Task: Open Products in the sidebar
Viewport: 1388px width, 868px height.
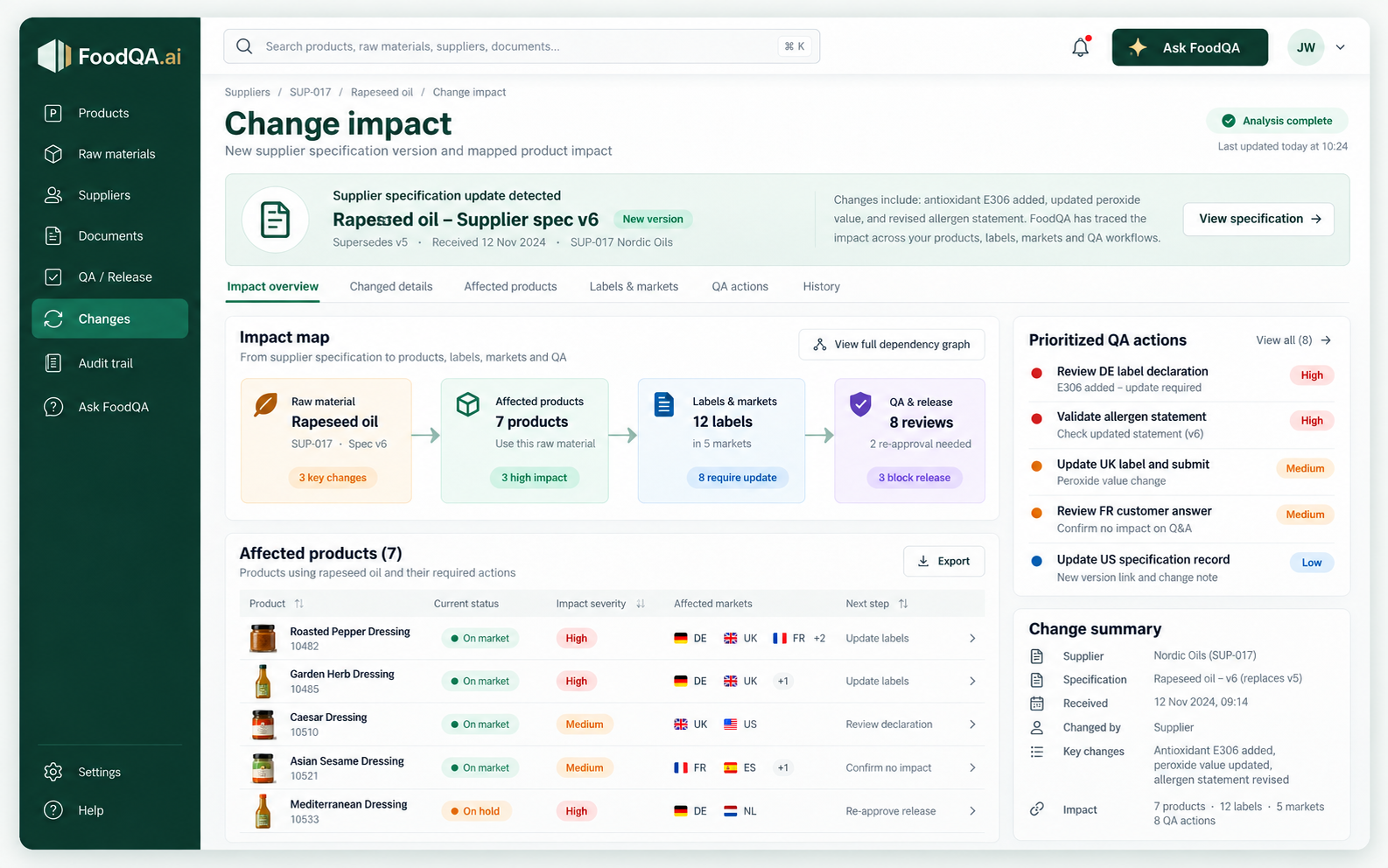Action: [110, 113]
